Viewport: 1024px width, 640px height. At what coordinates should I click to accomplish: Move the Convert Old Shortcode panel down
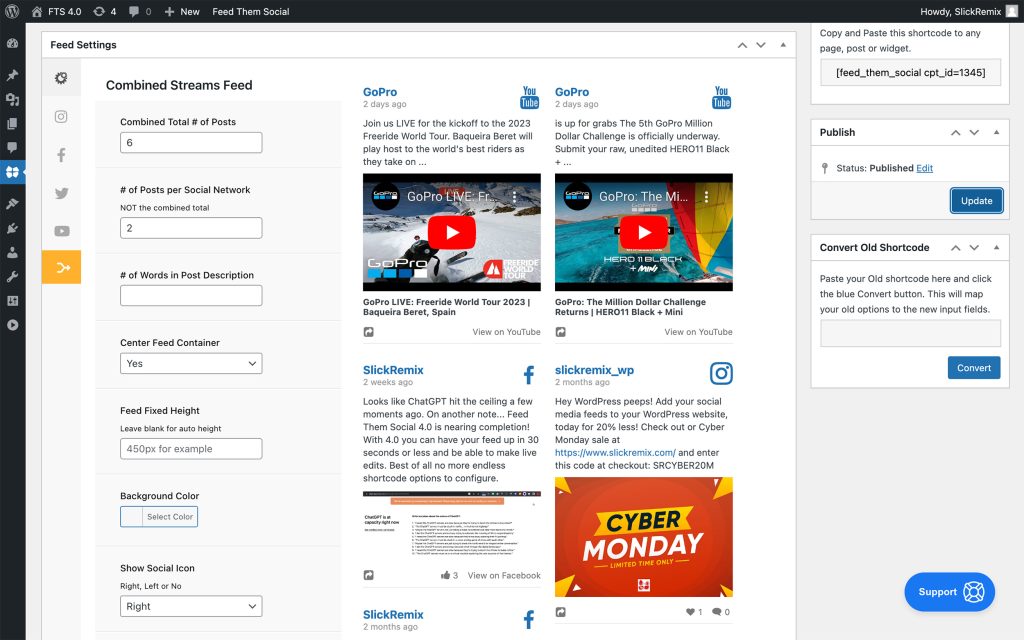(974, 248)
